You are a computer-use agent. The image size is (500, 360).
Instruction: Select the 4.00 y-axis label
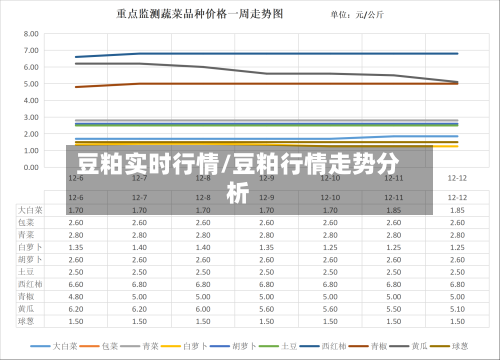pyautogui.click(x=31, y=101)
